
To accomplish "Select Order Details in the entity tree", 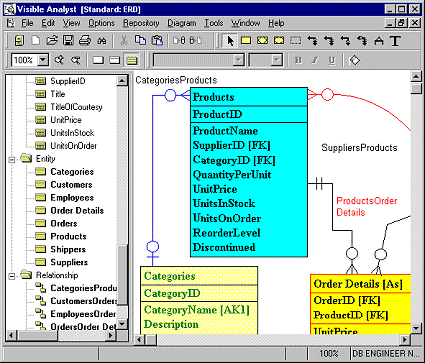I will pos(77,211).
